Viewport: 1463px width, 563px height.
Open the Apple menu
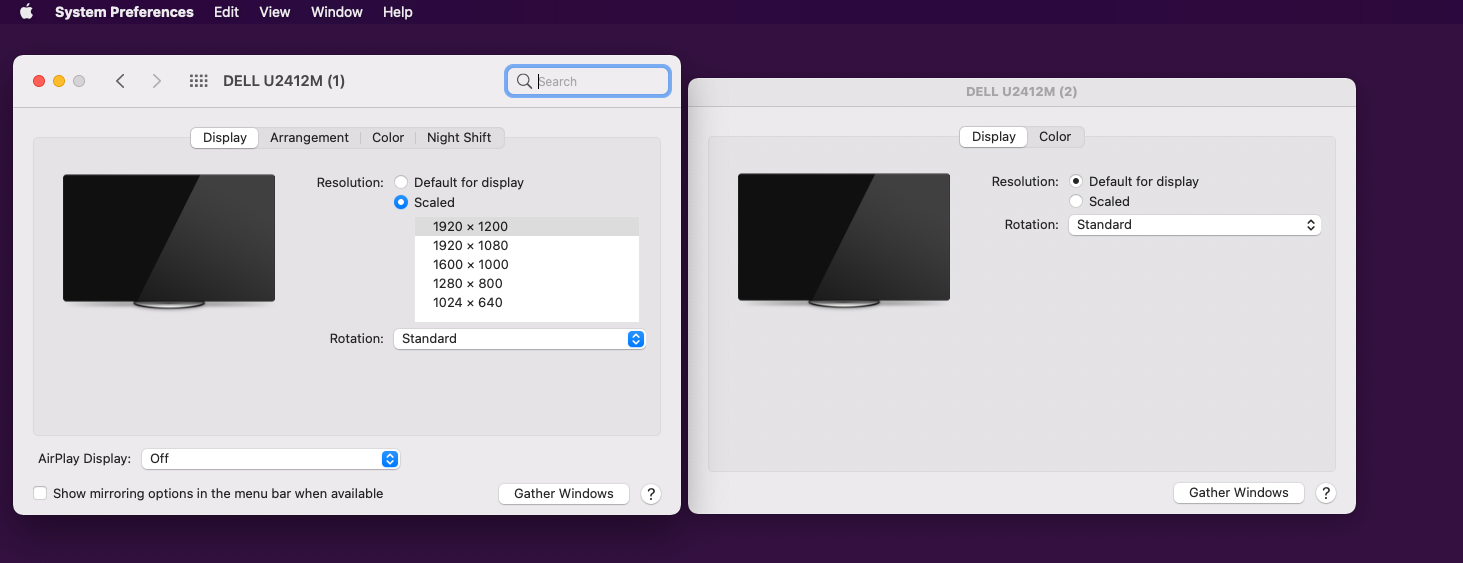pyautogui.click(x=27, y=12)
